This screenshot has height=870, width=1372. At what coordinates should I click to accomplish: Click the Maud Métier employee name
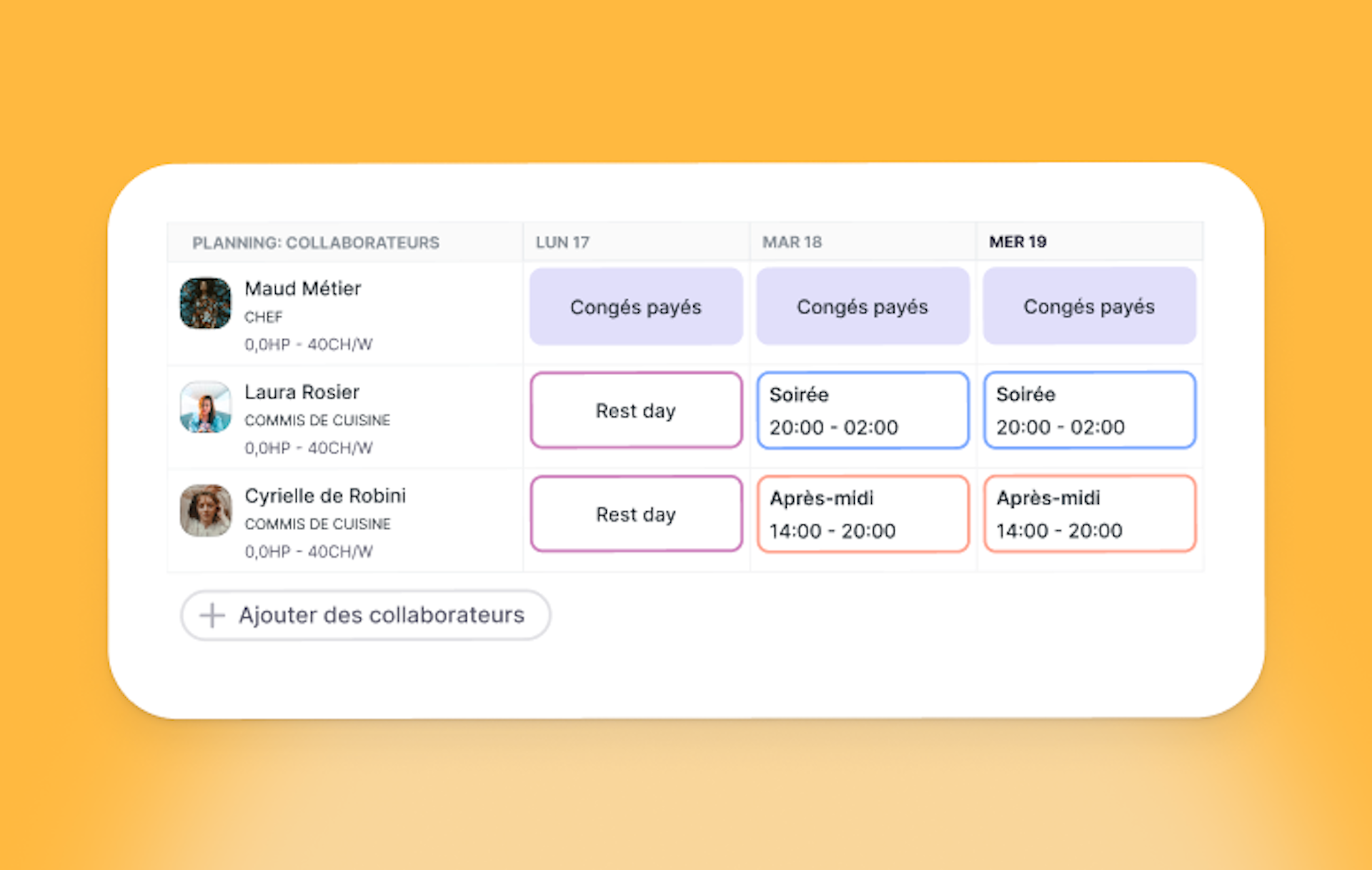click(x=302, y=289)
